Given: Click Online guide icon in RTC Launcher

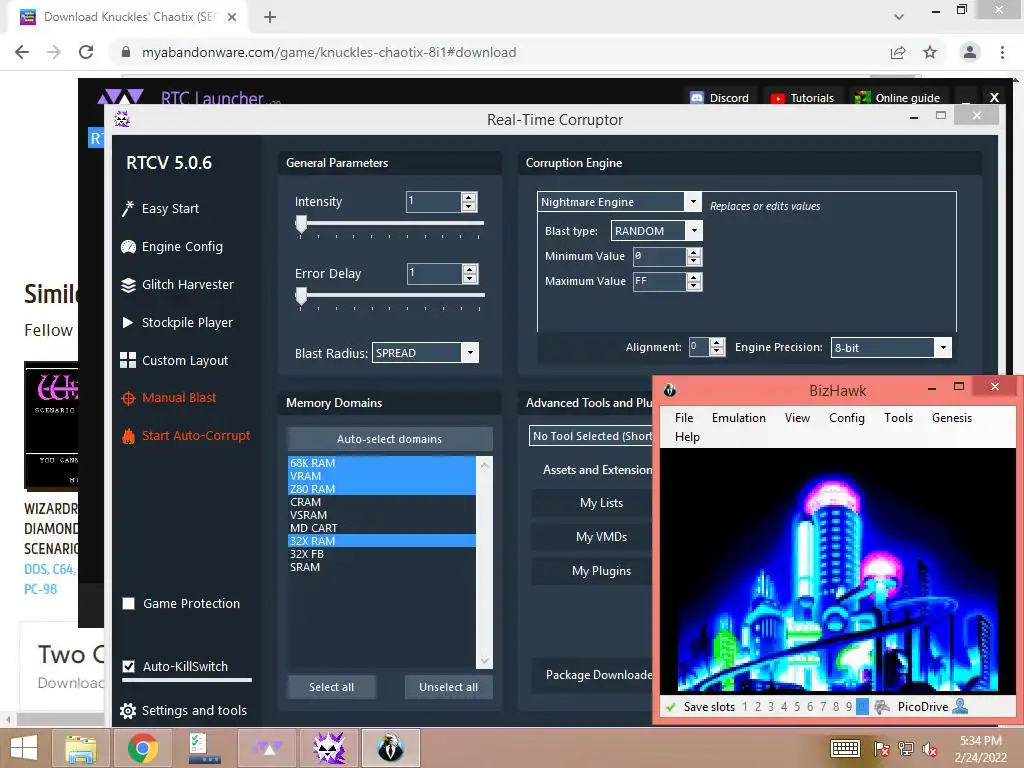Looking at the screenshot, I should (x=863, y=98).
